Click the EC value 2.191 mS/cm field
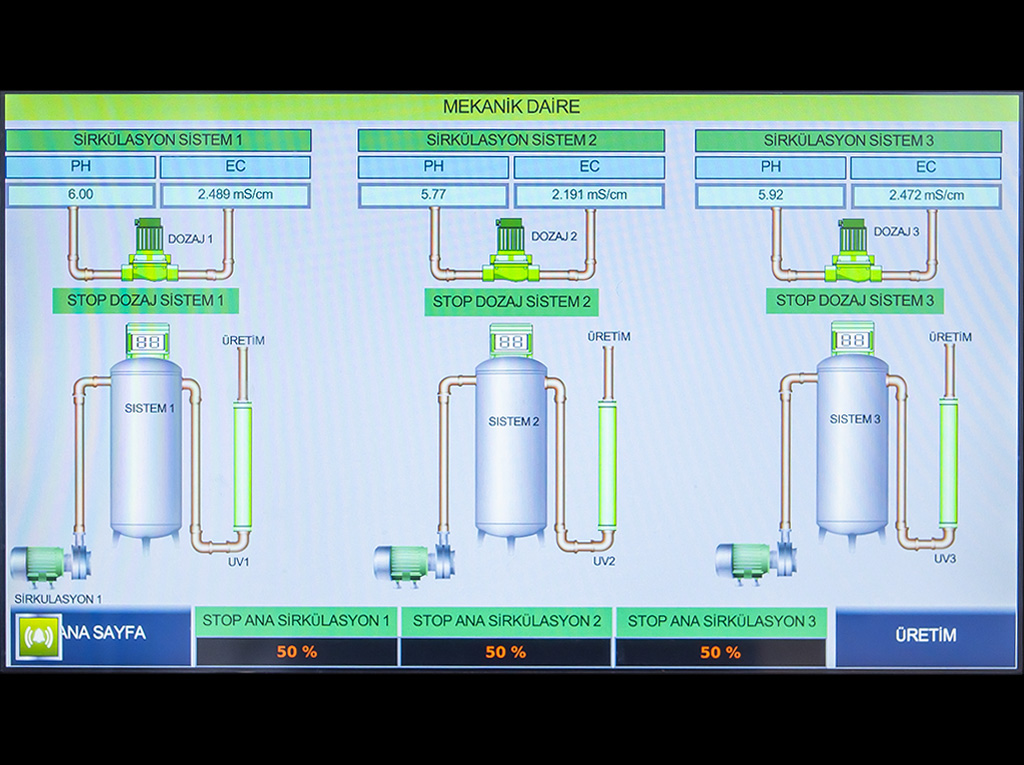The image size is (1024, 765). click(589, 195)
